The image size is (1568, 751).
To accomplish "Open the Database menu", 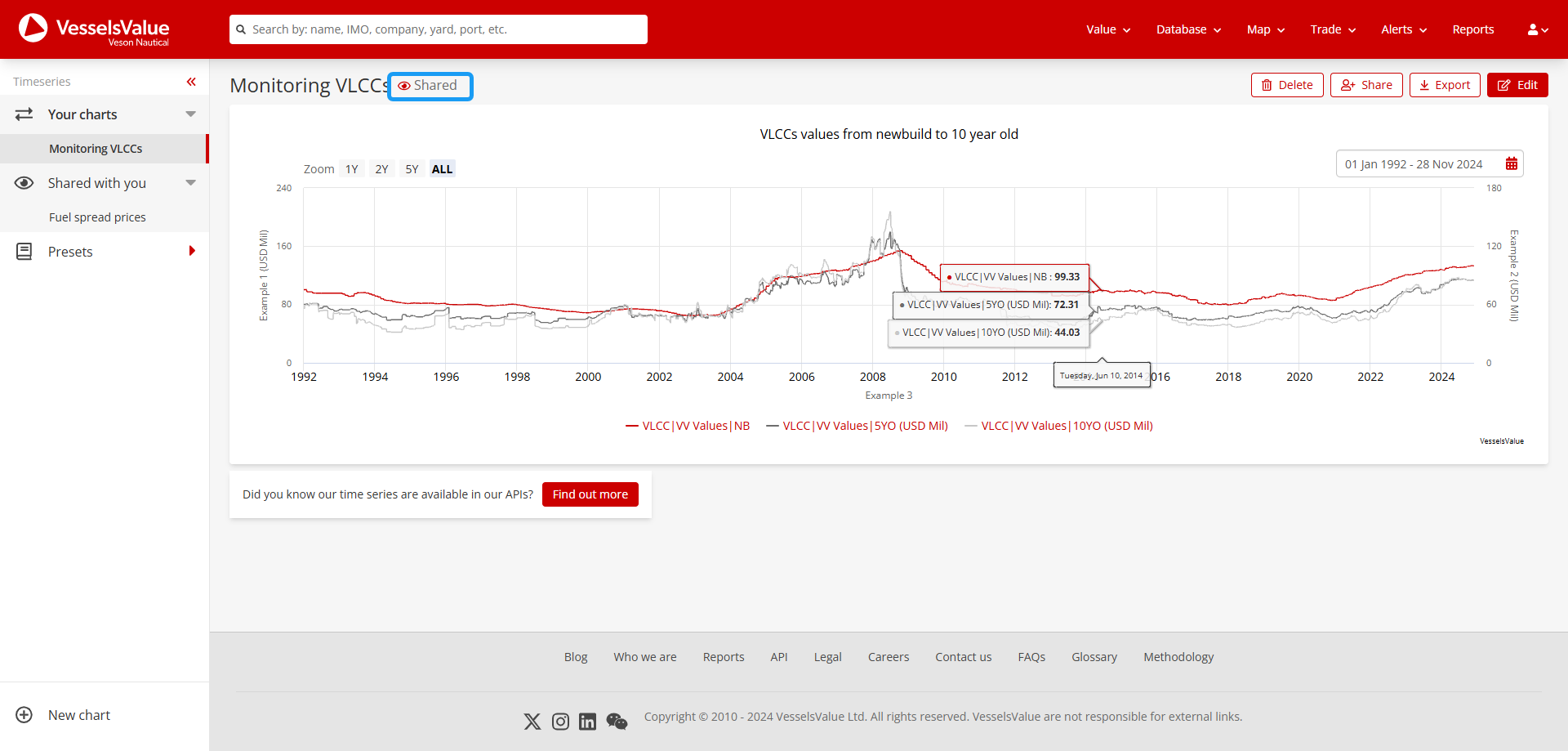I will click(1188, 29).
